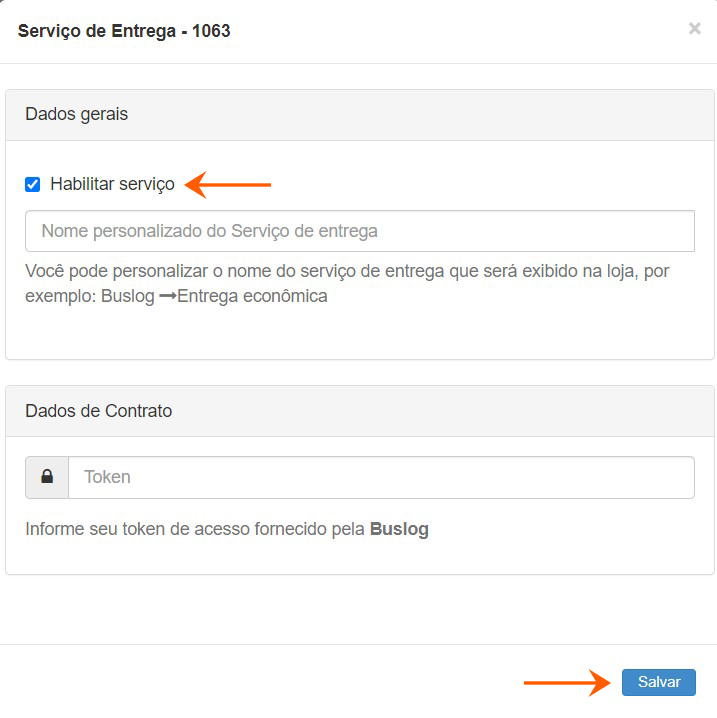
Task: Close the Serviço de Entrega dialog
Action: pos(694,29)
